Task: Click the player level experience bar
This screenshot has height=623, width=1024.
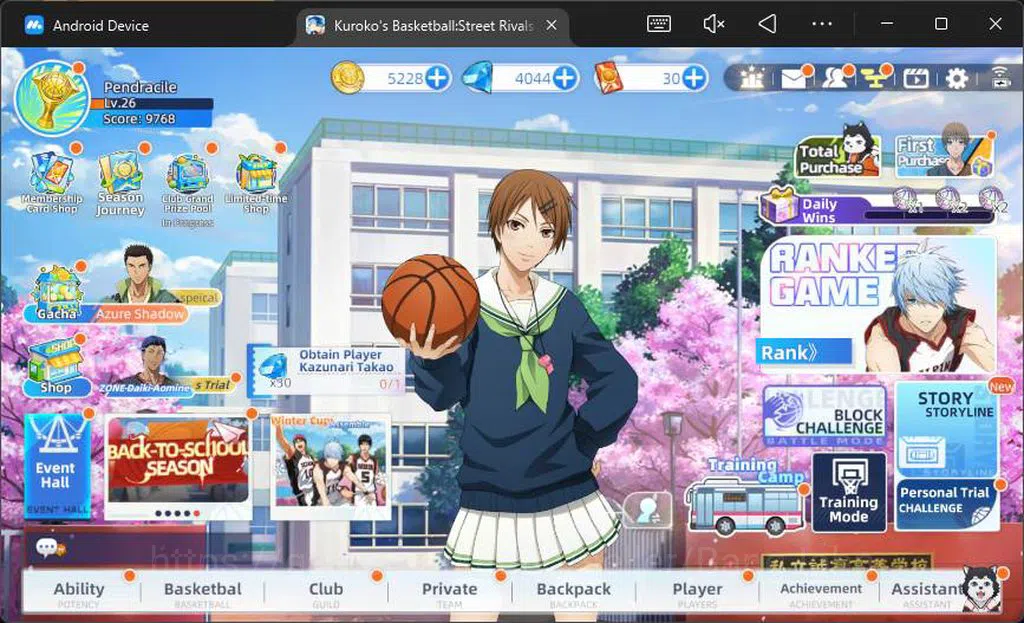Action: pos(152,103)
